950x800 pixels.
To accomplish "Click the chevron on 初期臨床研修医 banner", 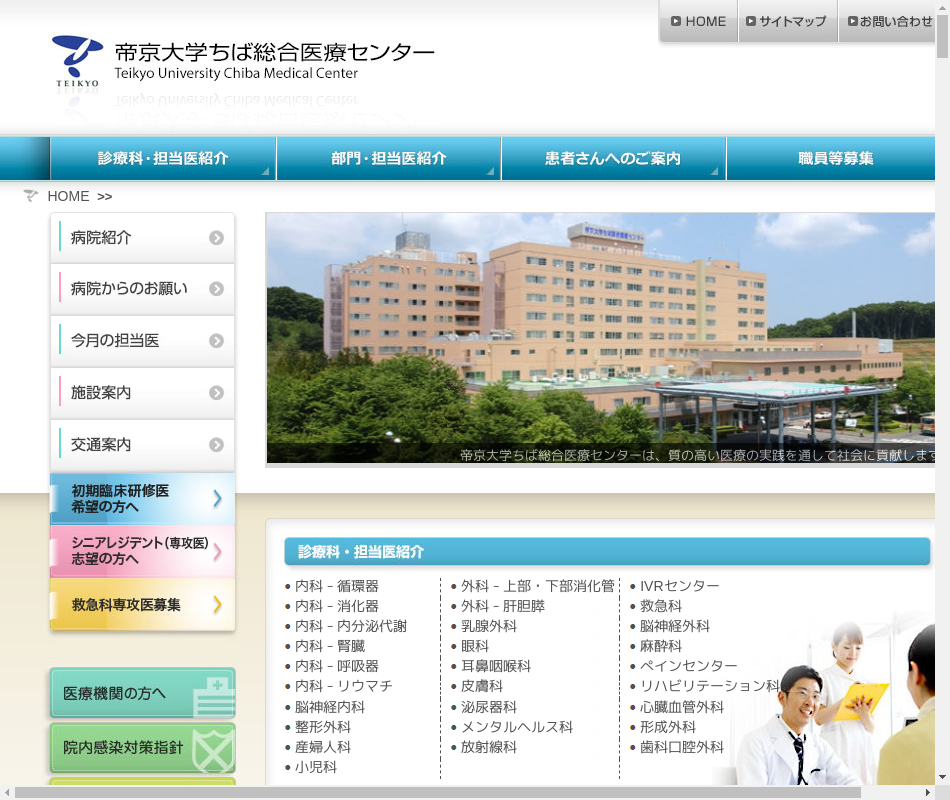I will click(x=218, y=499).
